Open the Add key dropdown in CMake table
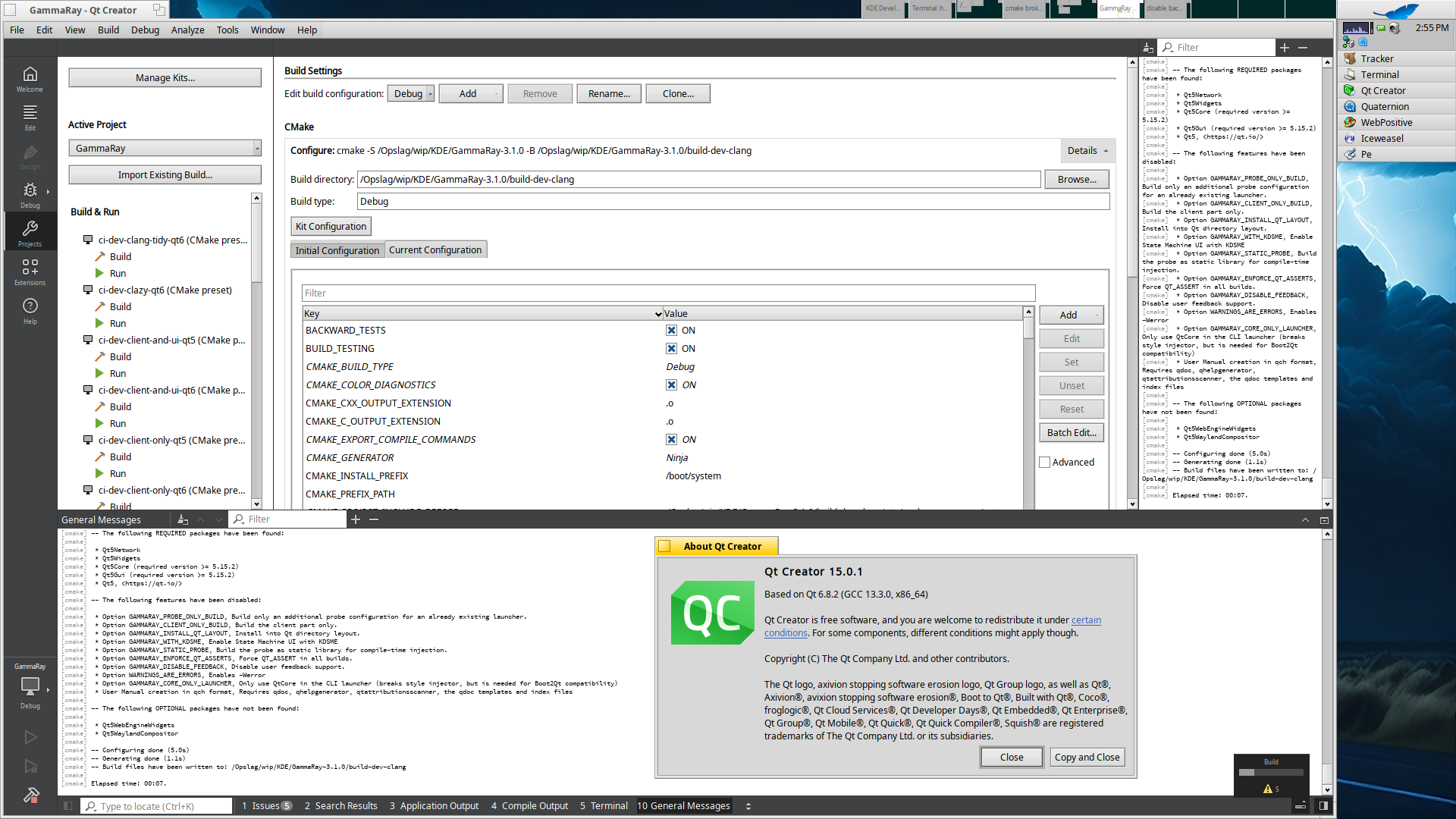The image size is (1456, 819). click(1071, 315)
